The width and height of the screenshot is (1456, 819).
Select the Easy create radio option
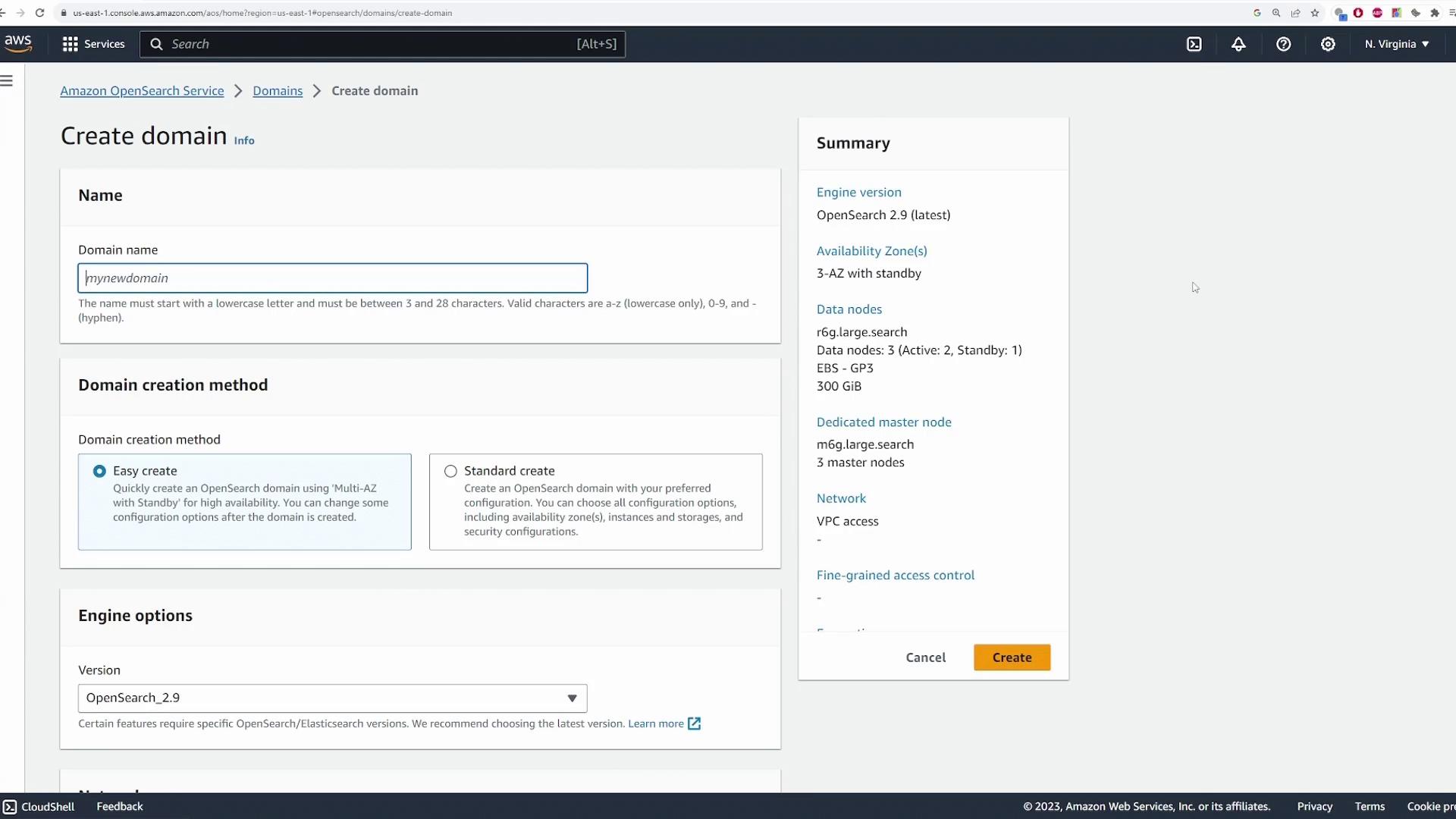pos(99,471)
